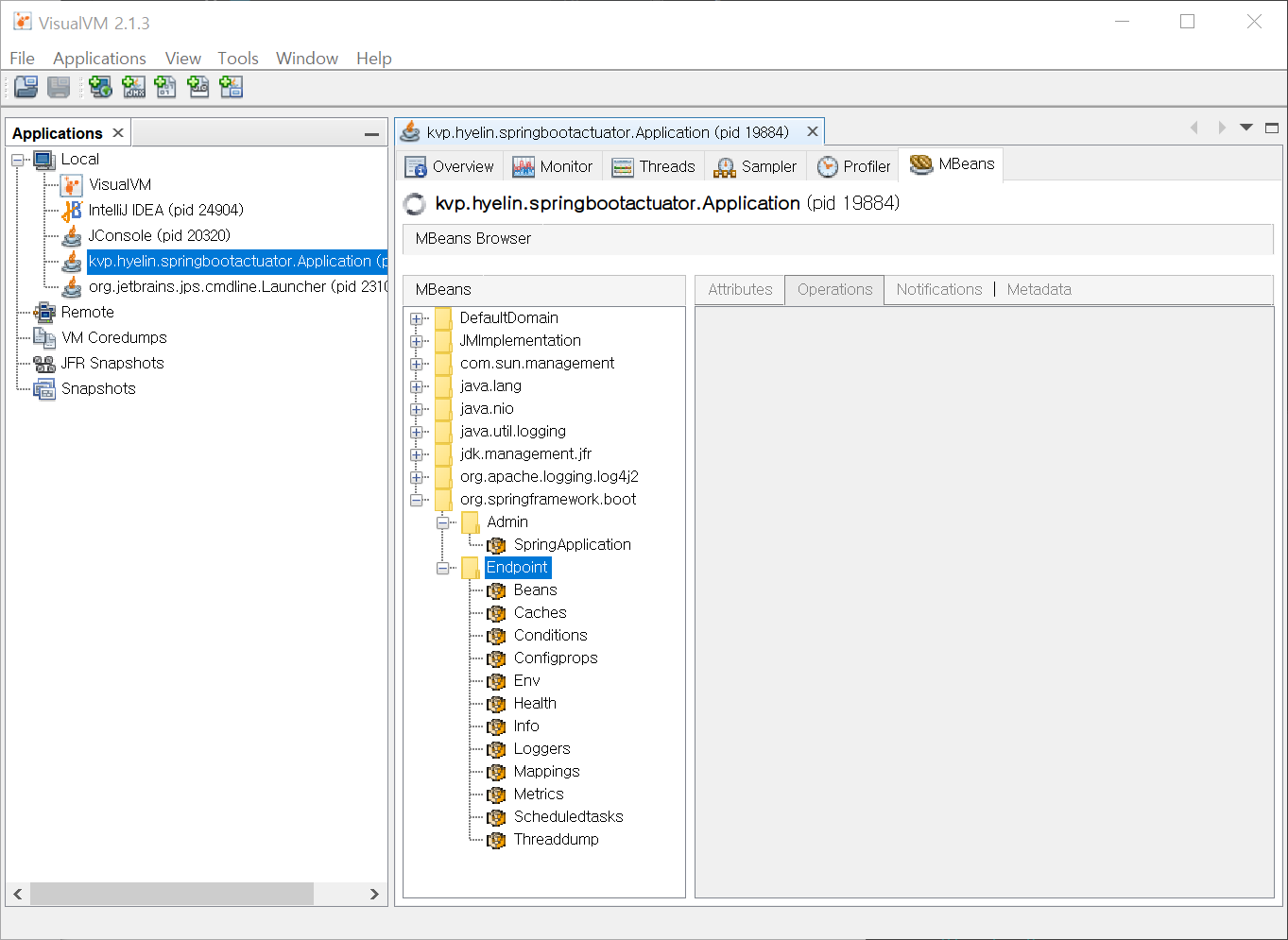Select the Loggers MBean icon
1288x940 pixels.
pyautogui.click(x=496, y=749)
